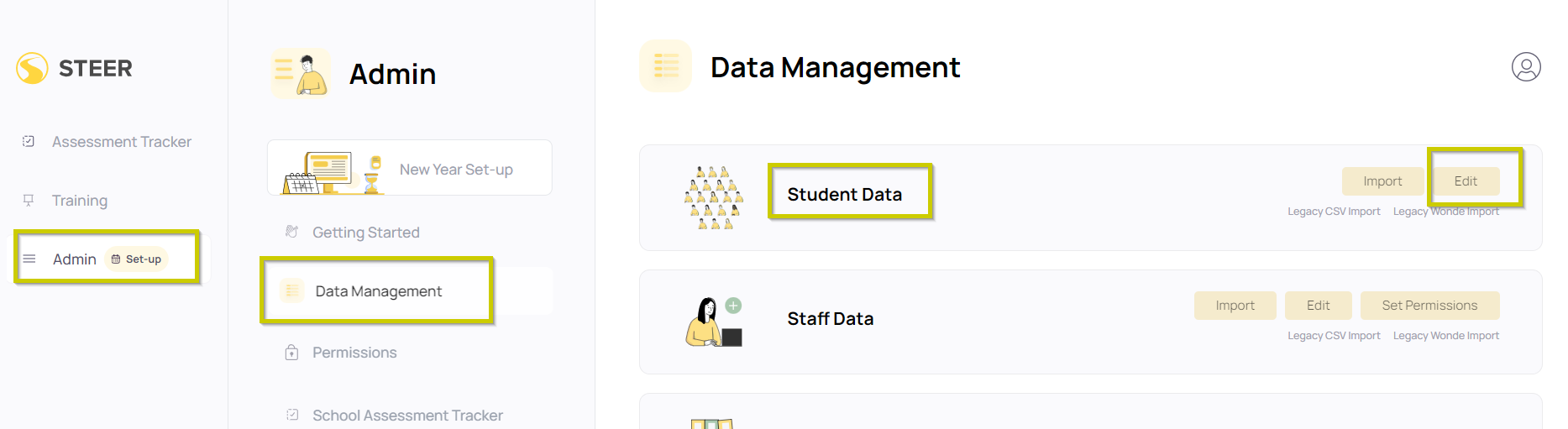Open Legacy CSV Import link under Student Data
The width and height of the screenshot is (1568, 429).
tap(1334, 212)
